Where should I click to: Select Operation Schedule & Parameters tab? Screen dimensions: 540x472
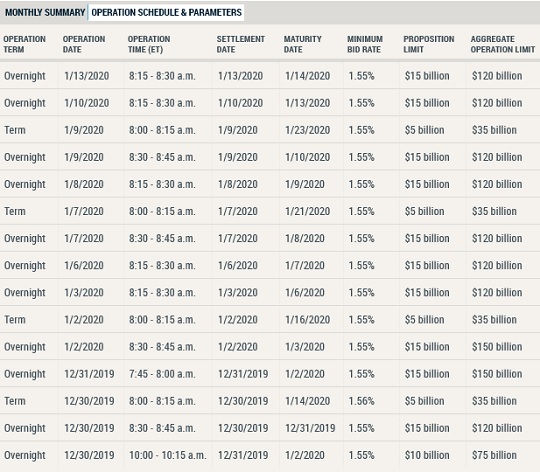(166, 12)
